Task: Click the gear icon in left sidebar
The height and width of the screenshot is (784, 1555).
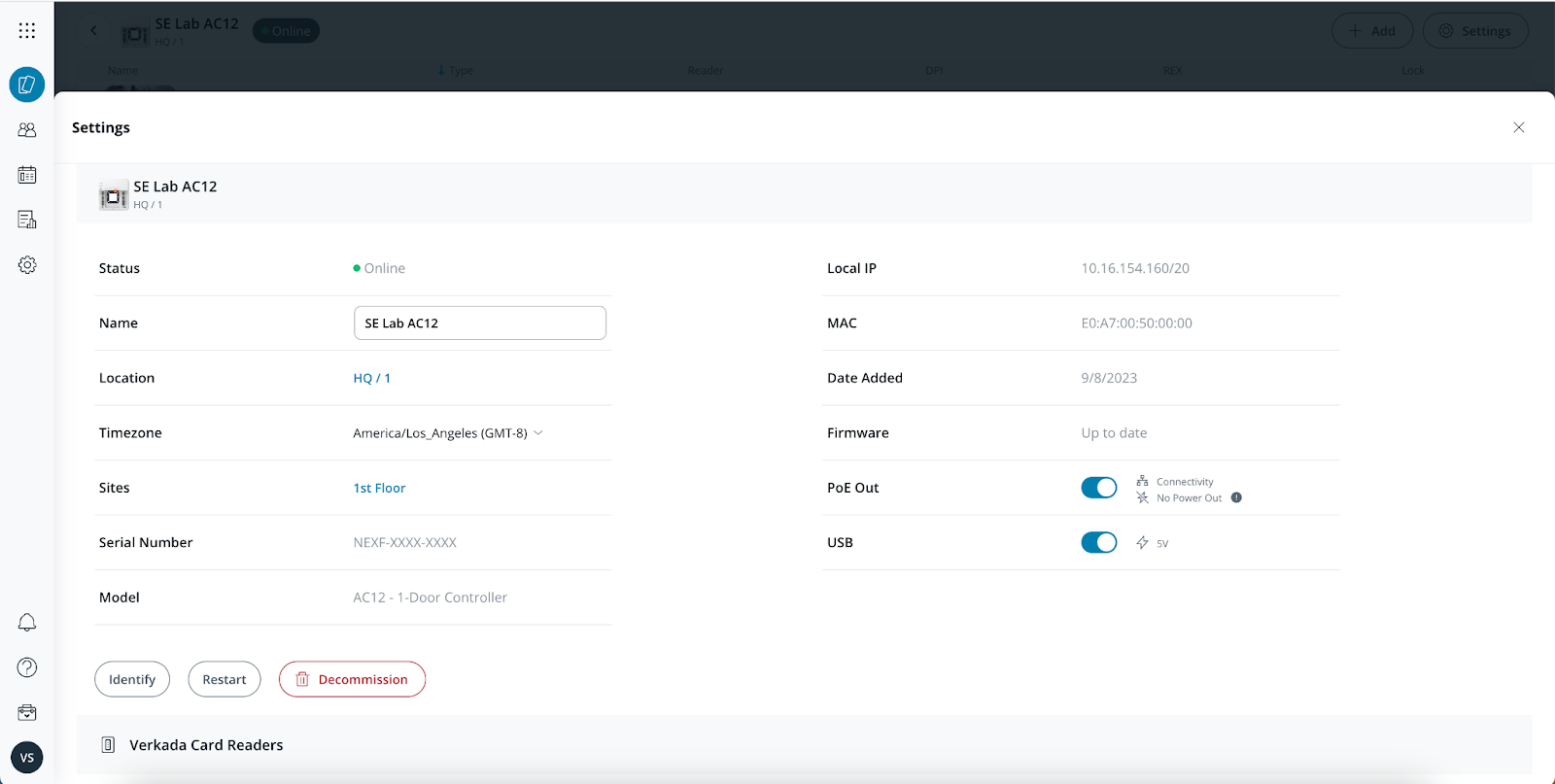Action: 27,265
